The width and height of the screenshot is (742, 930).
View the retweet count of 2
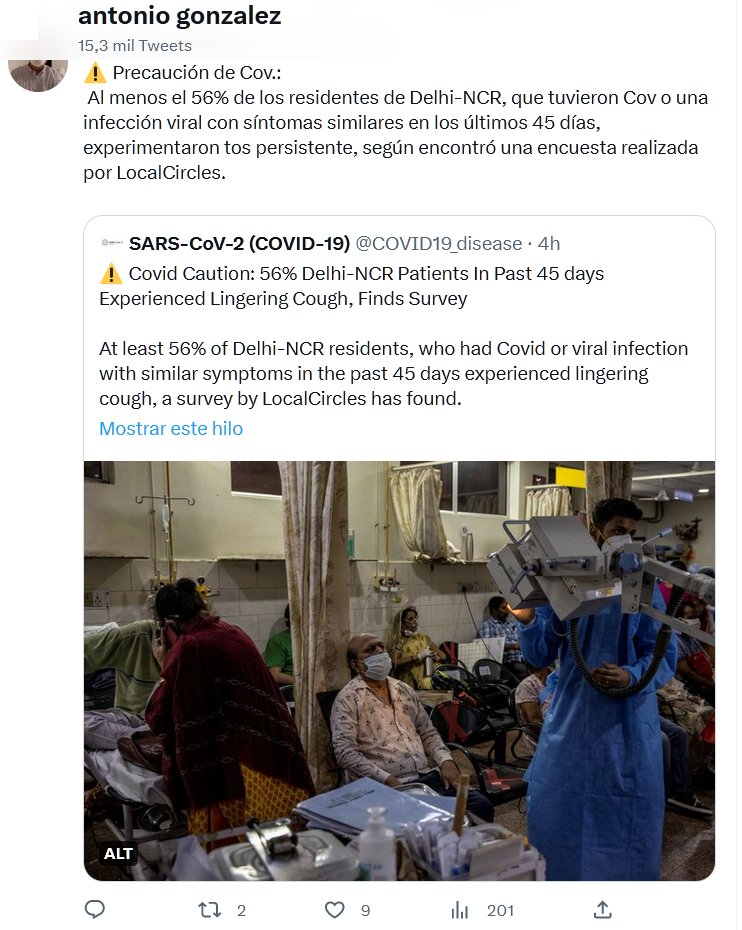click(241, 910)
